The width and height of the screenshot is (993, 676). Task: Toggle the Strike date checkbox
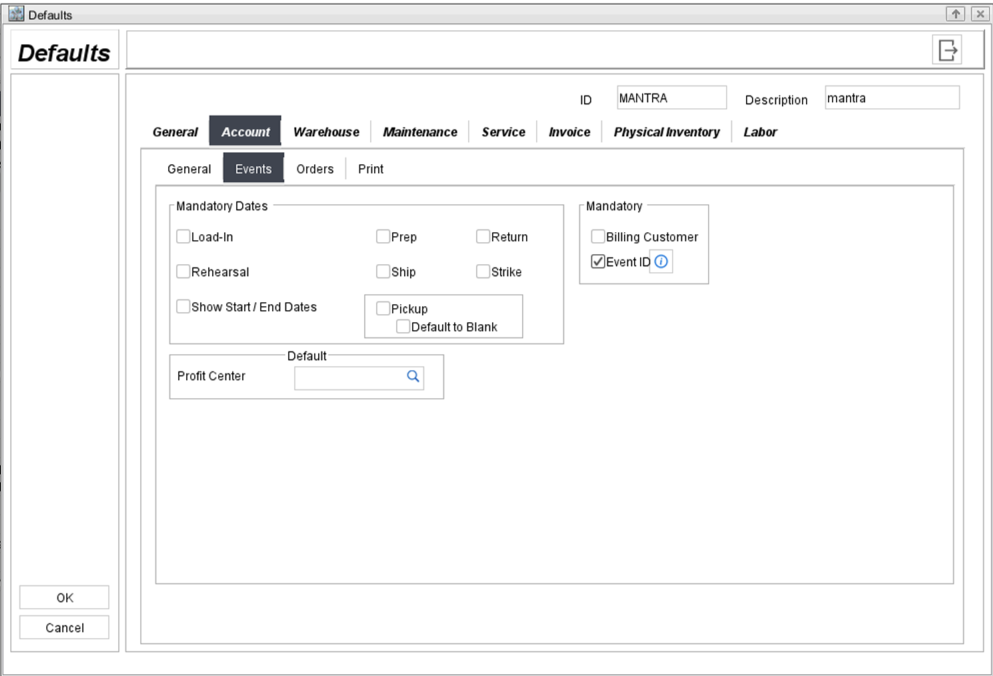[x=483, y=271]
